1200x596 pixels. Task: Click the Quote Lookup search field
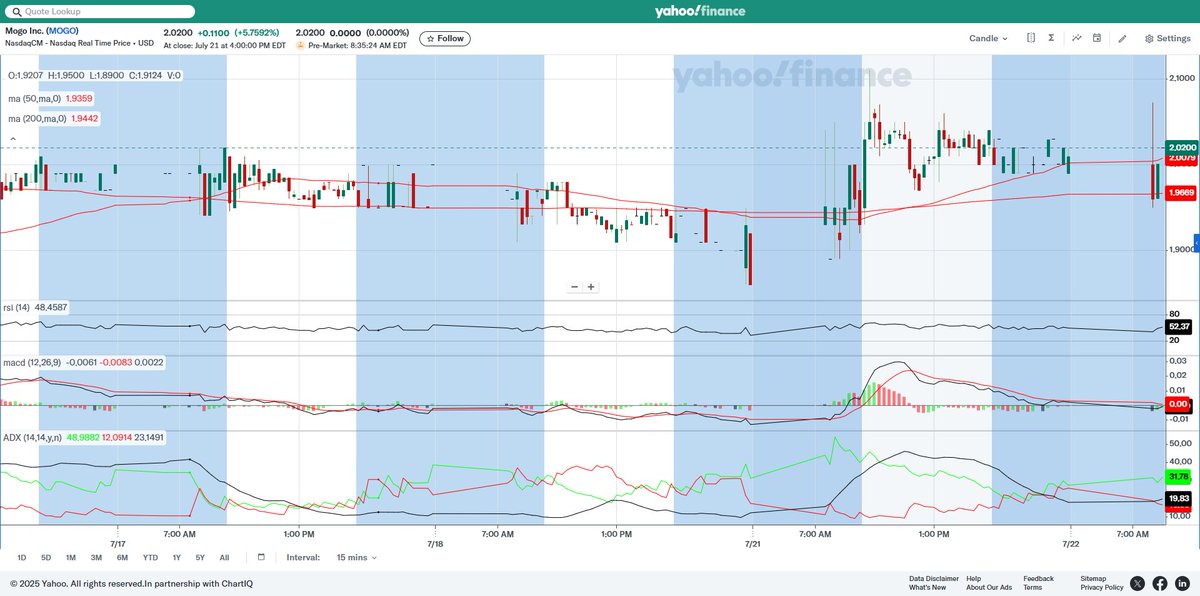click(x=102, y=11)
